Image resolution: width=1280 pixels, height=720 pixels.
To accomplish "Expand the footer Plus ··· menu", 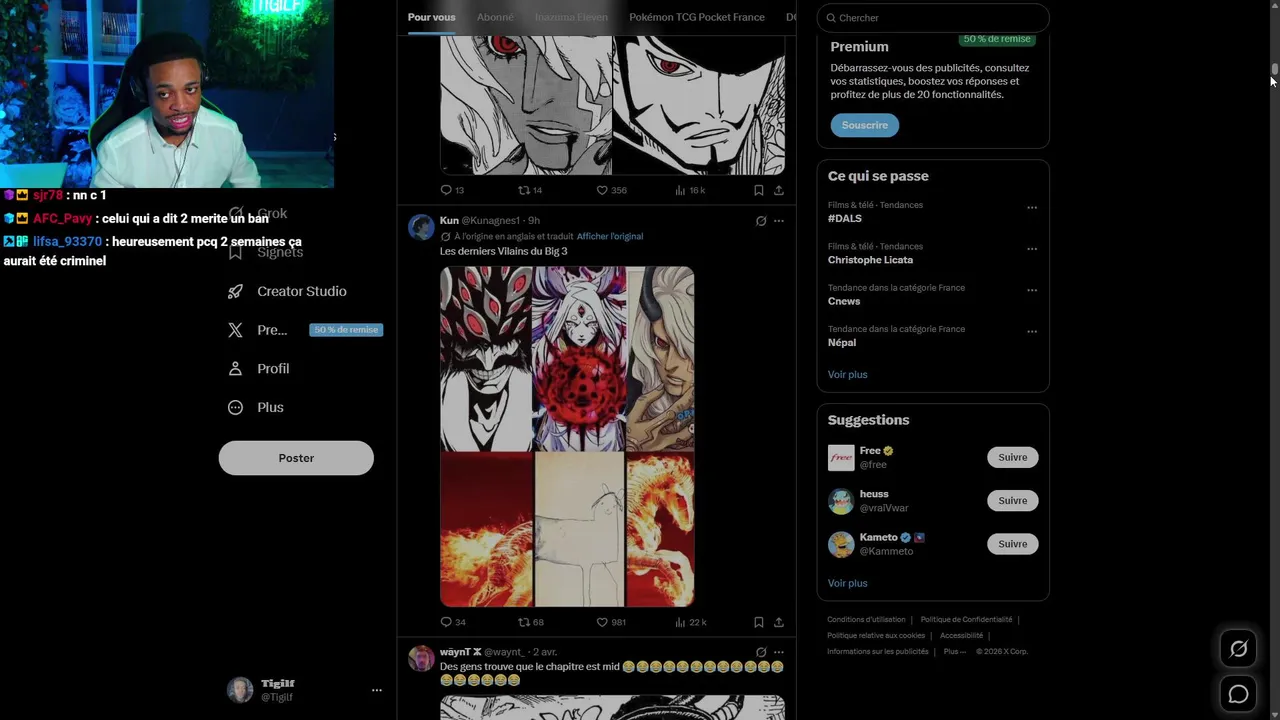I will [x=955, y=651].
